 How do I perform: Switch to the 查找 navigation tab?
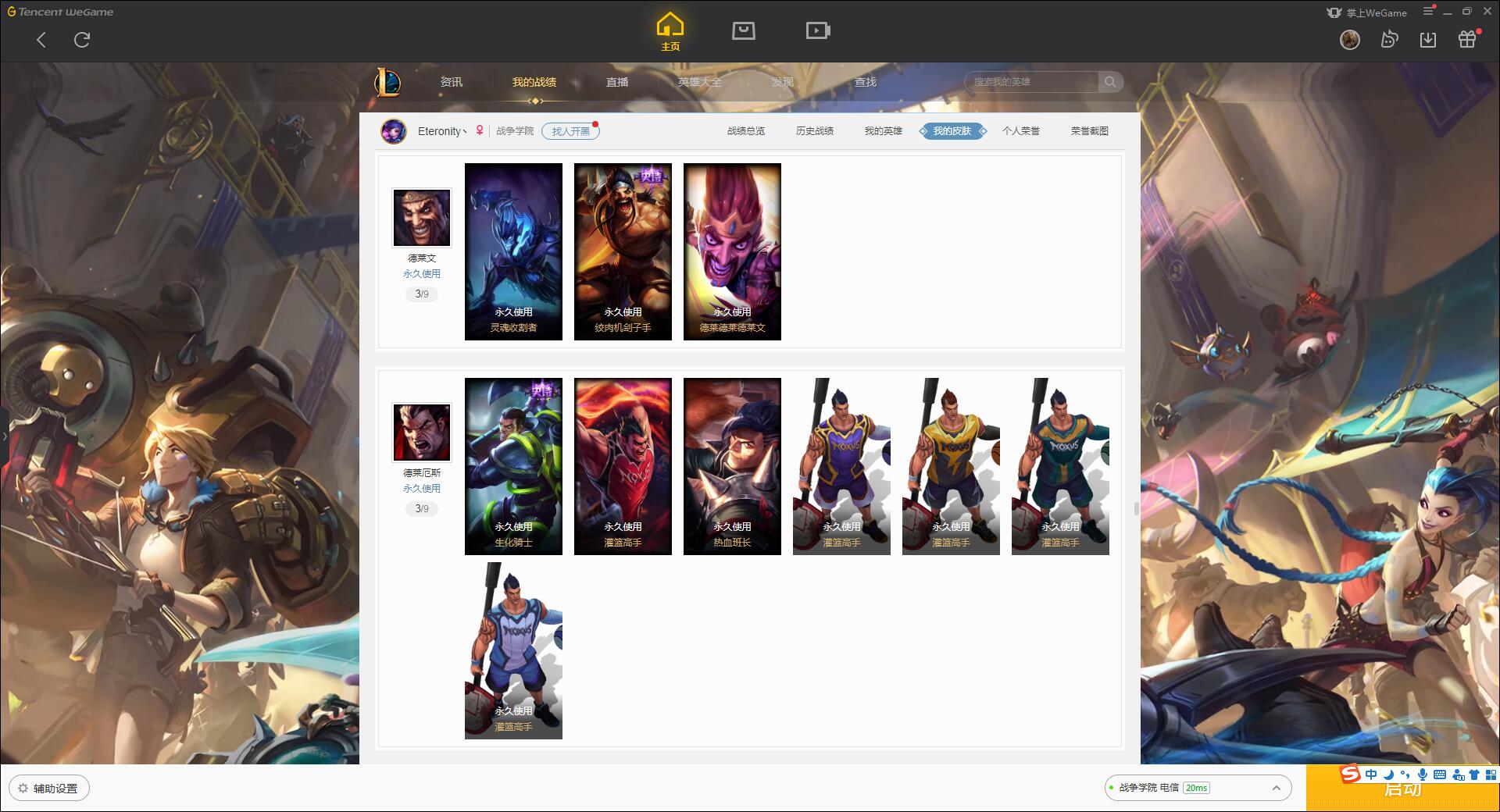pyautogui.click(x=865, y=82)
